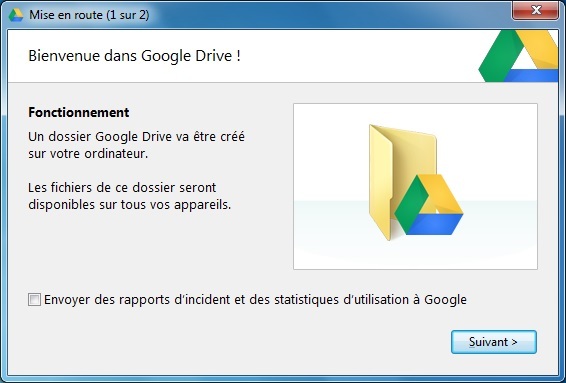Click the Drive logo overlaid on the folder
This screenshot has height=383, width=566.
tap(428, 205)
